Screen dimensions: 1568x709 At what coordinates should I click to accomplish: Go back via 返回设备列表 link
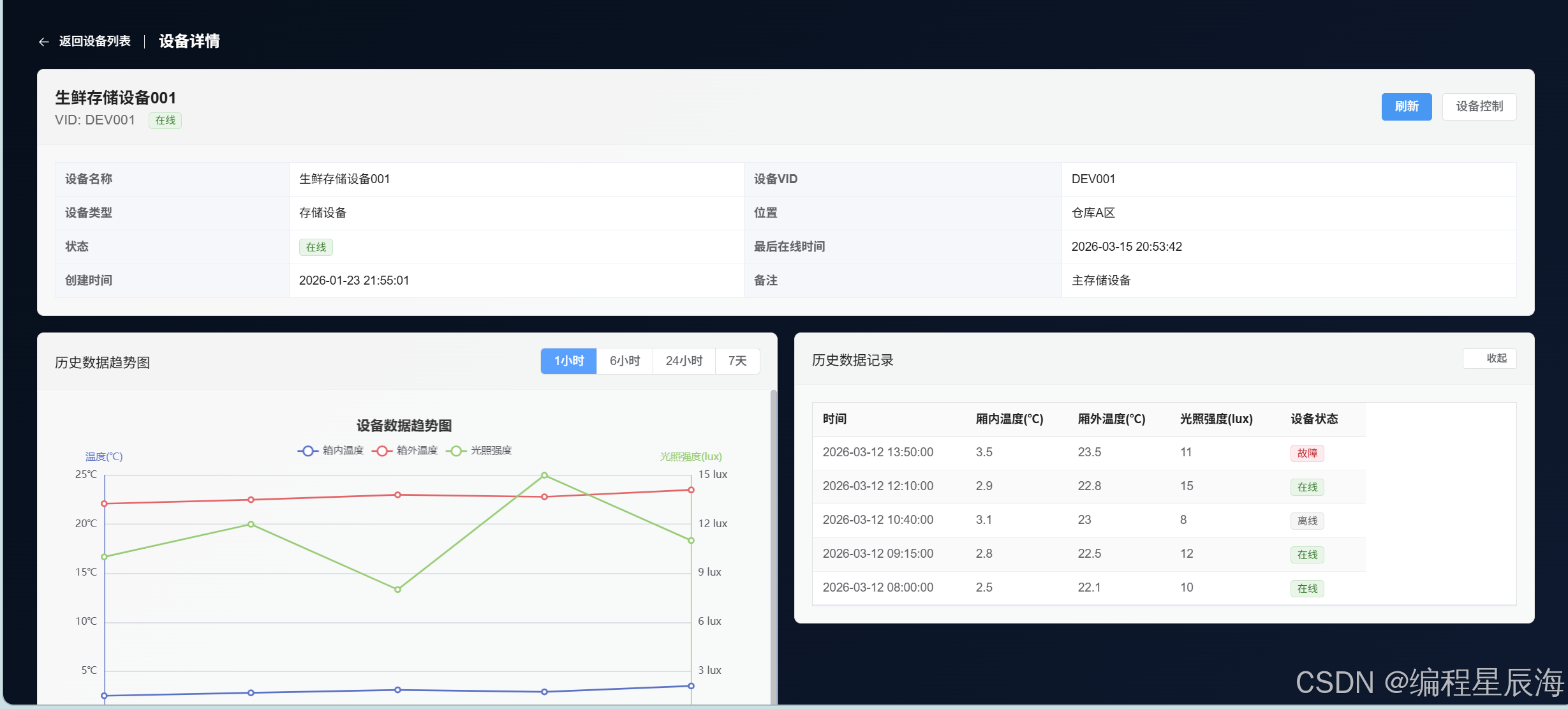tap(94, 41)
